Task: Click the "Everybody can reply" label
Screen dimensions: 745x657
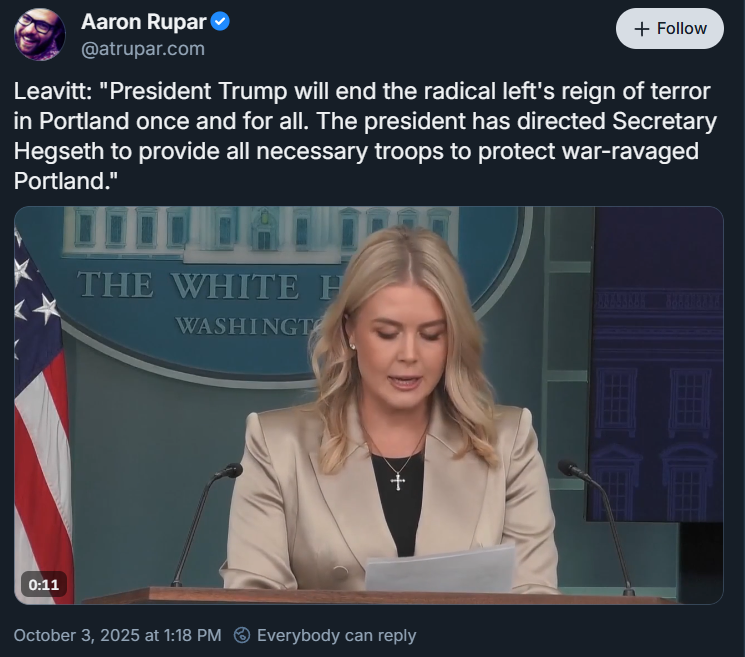Action: [336, 635]
